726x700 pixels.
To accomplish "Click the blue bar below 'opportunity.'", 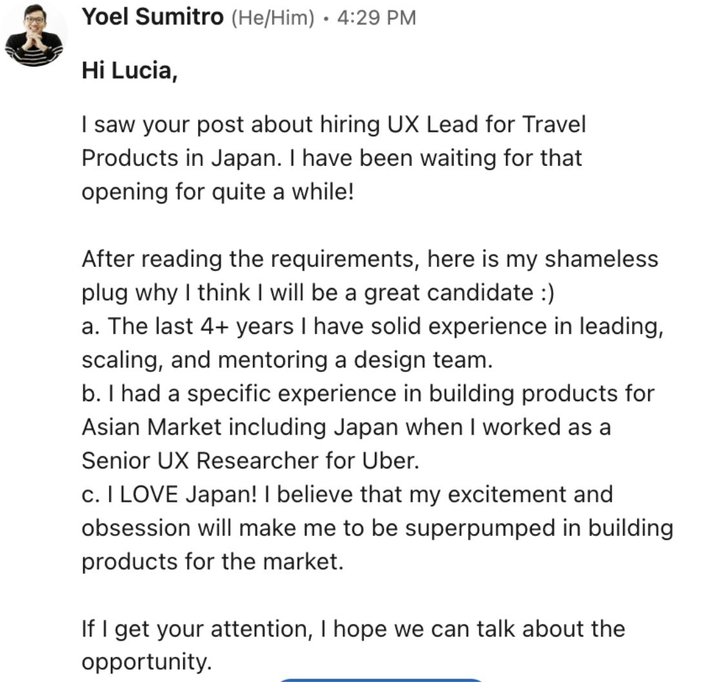I will (x=381, y=680).
